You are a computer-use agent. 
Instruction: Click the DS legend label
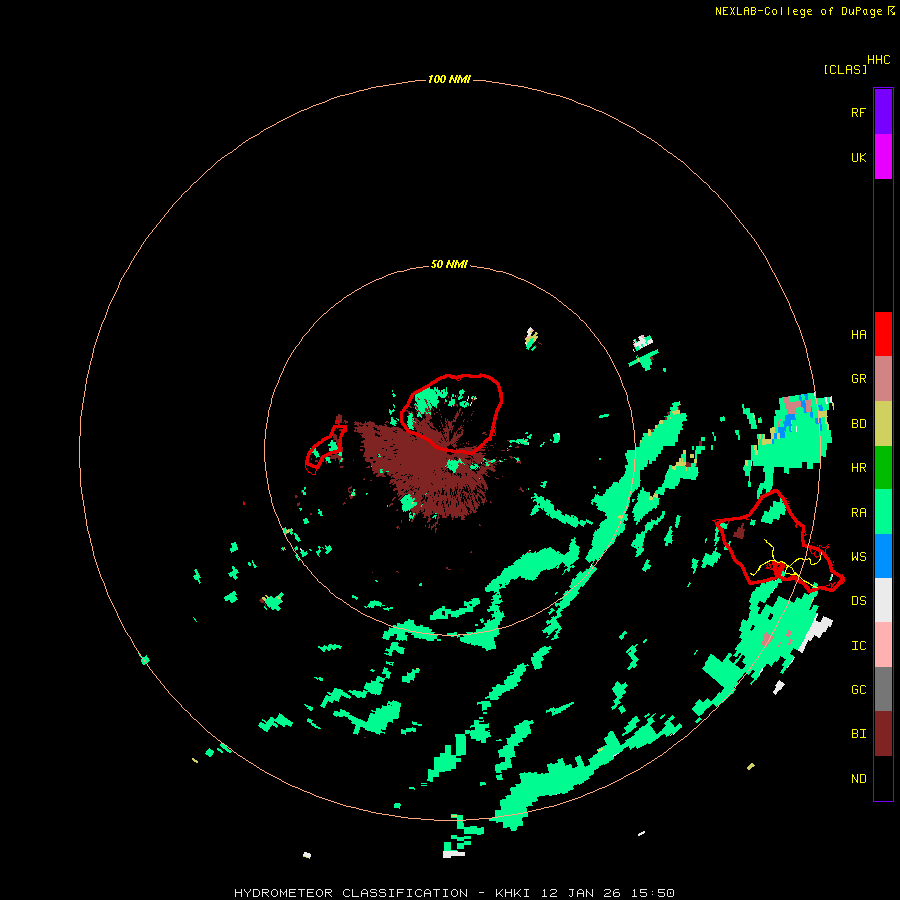point(858,600)
